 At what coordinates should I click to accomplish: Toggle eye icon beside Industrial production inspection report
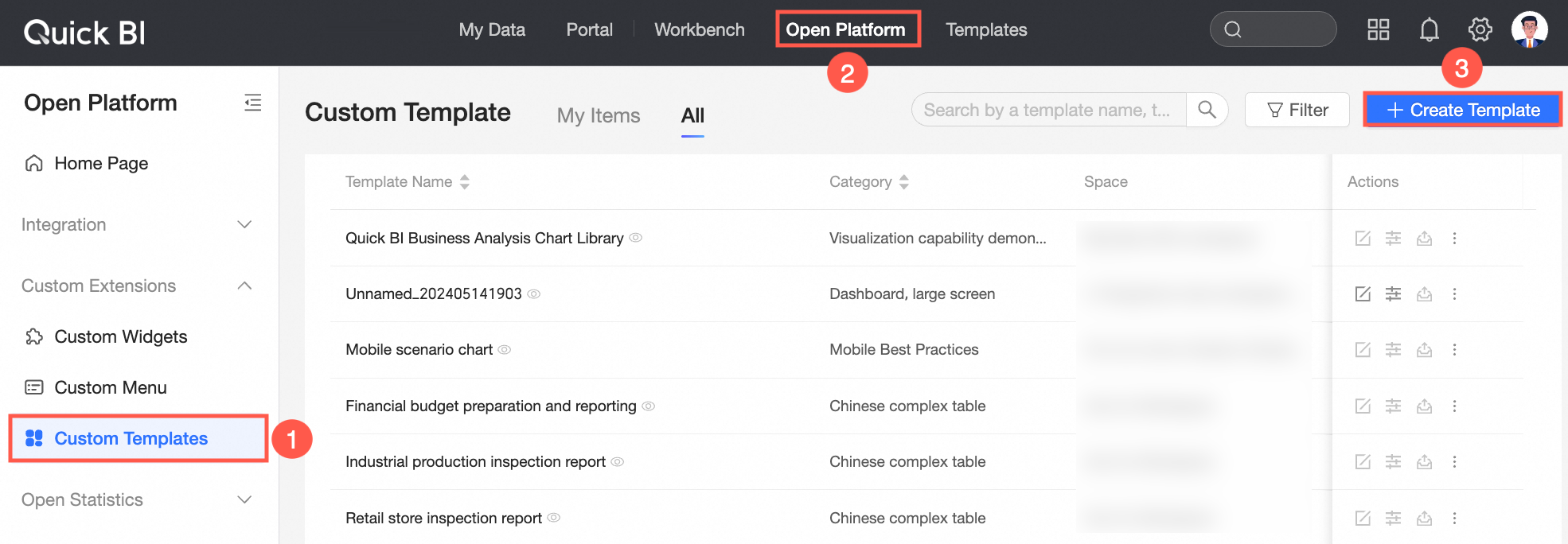(x=618, y=462)
